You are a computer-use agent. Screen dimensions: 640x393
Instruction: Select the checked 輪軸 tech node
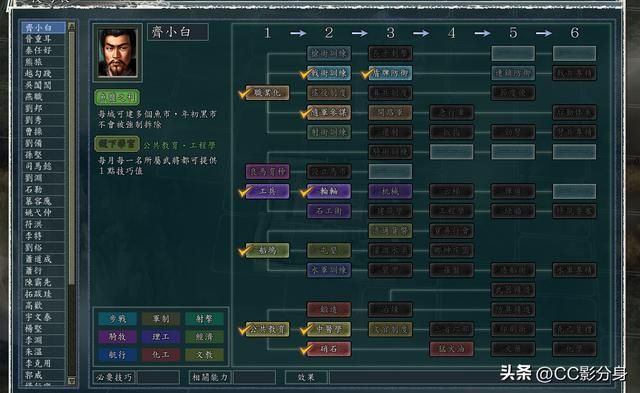point(329,191)
